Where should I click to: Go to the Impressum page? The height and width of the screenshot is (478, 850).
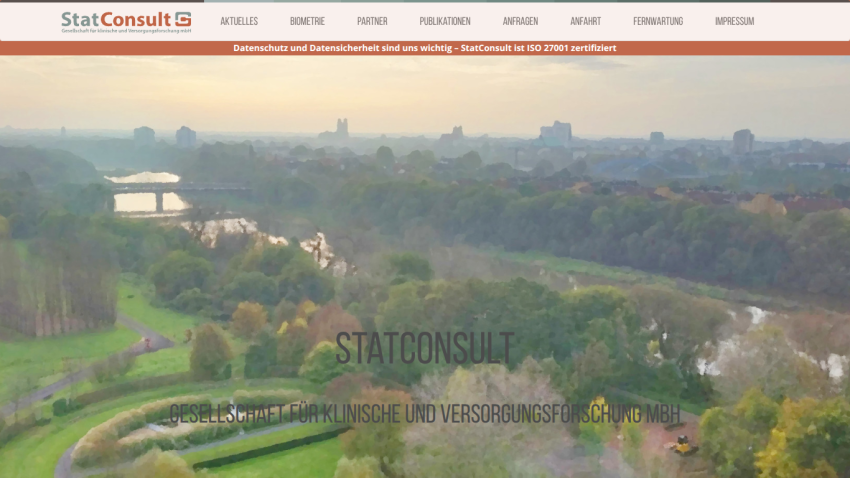[x=735, y=22]
